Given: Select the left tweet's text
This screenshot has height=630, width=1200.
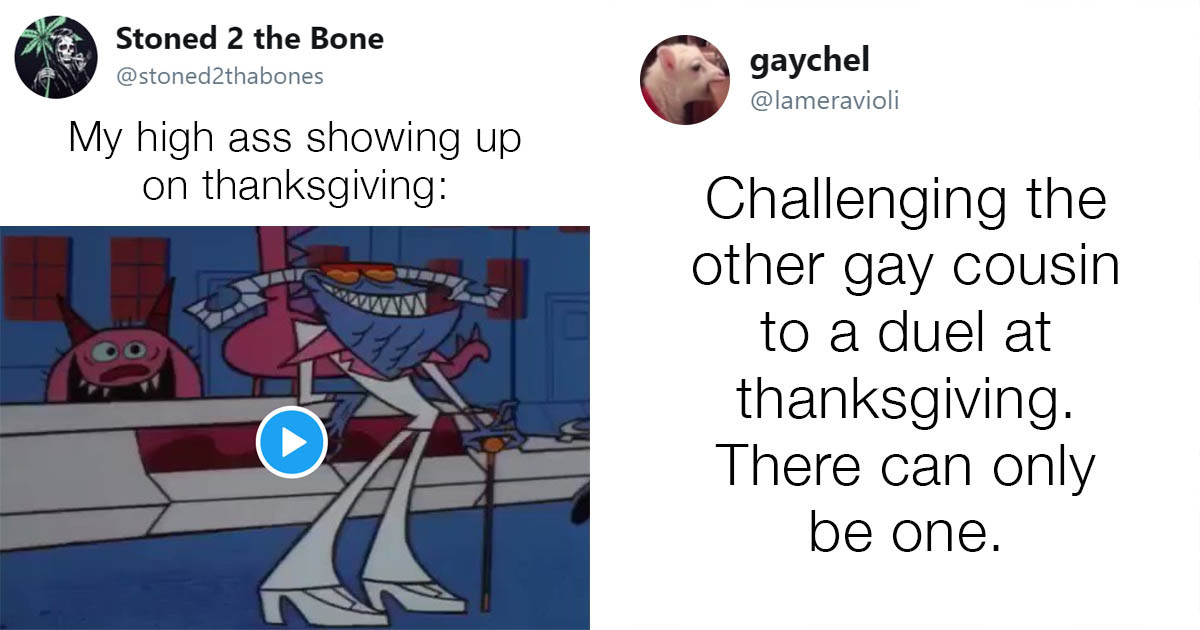Looking at the screenshot, I should click(293, 160).
